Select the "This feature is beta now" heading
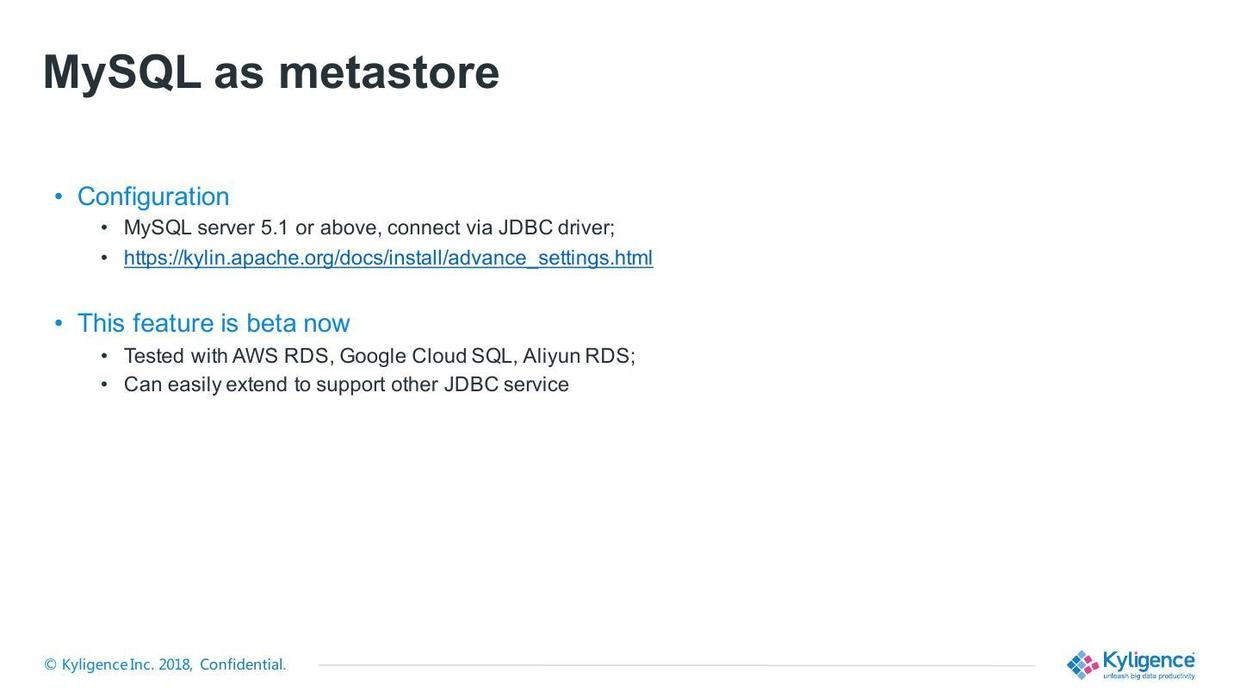Screen dimensions: 1240x698 [x=213, y=323]
